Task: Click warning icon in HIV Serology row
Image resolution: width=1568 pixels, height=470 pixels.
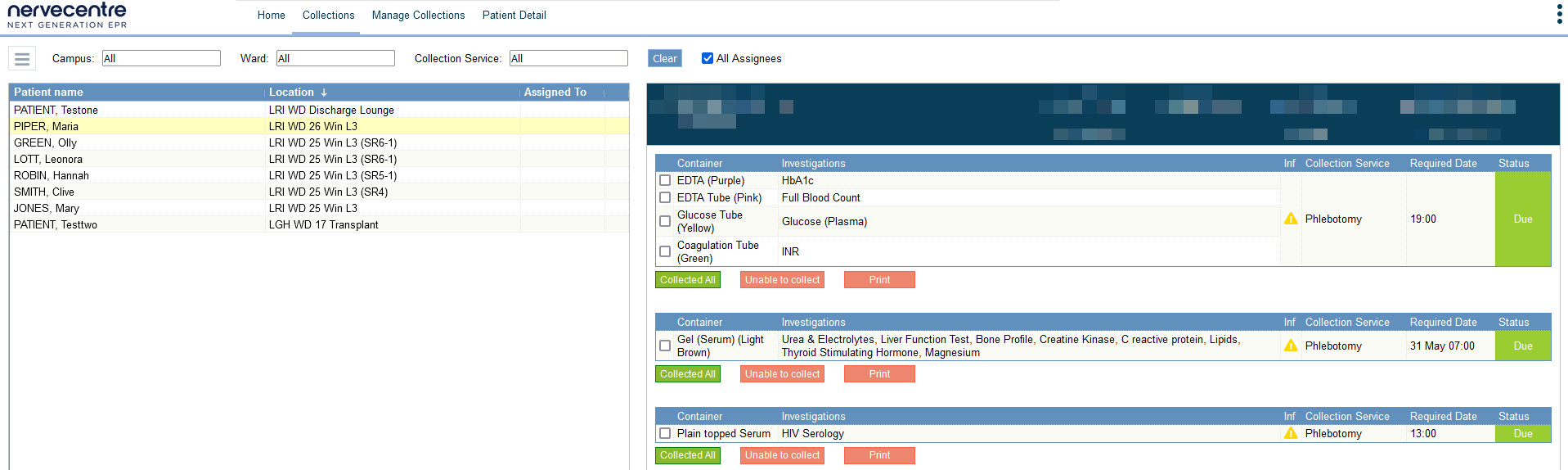Action: pyautogui.click(x=1291, y=433)
